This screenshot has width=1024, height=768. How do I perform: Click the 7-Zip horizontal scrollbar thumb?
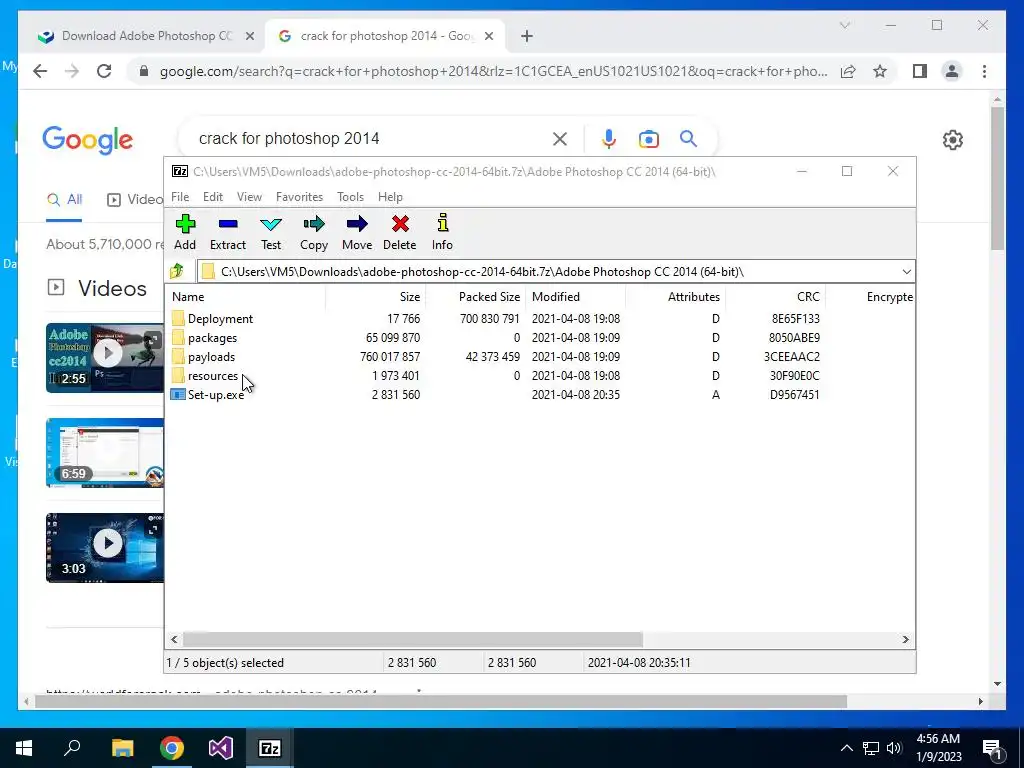(413, 639)
